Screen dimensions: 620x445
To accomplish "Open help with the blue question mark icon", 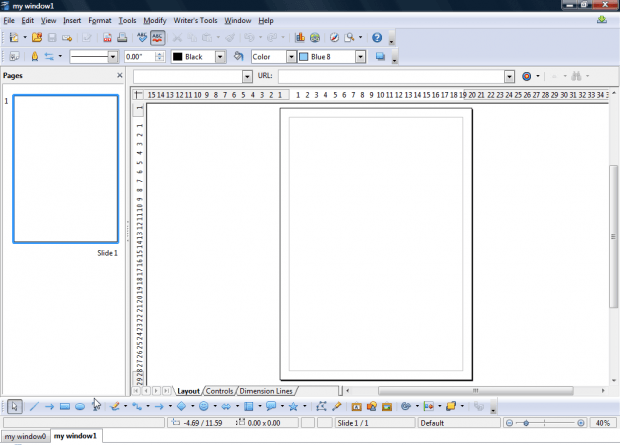I will coord(377,38).
